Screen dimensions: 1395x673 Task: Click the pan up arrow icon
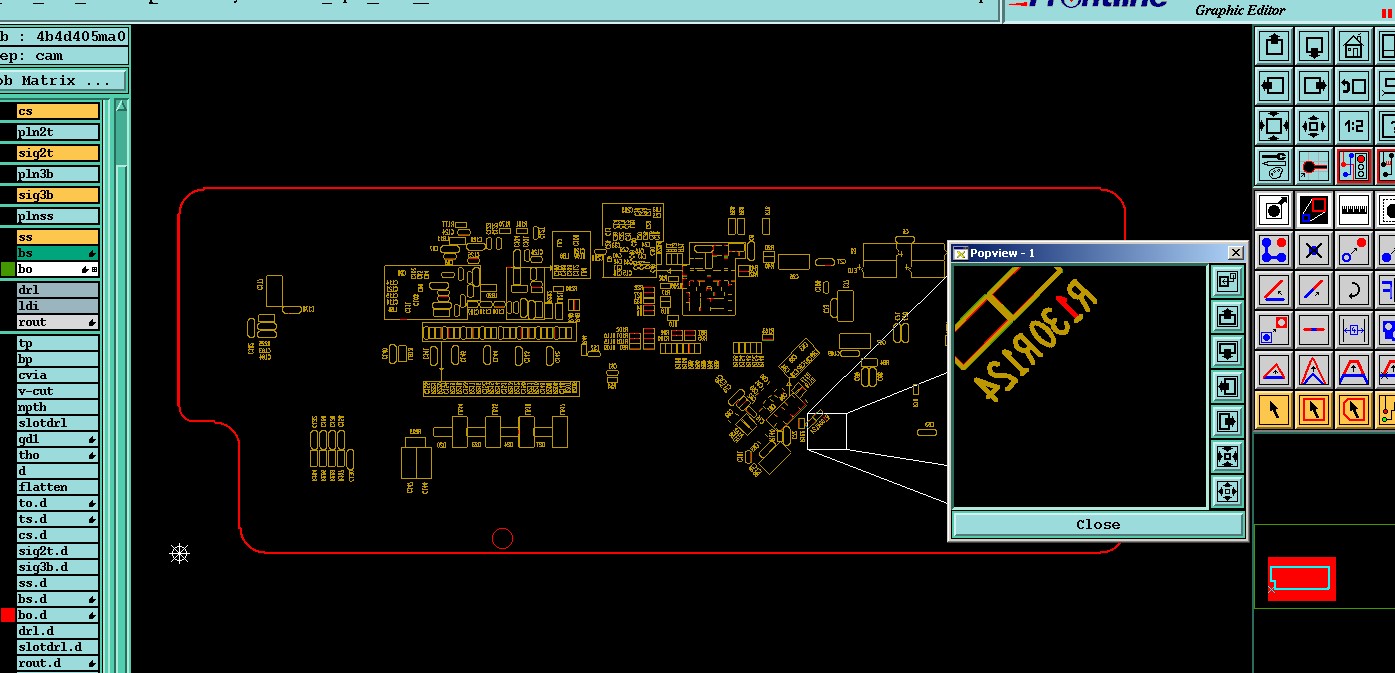point(1274,46)
